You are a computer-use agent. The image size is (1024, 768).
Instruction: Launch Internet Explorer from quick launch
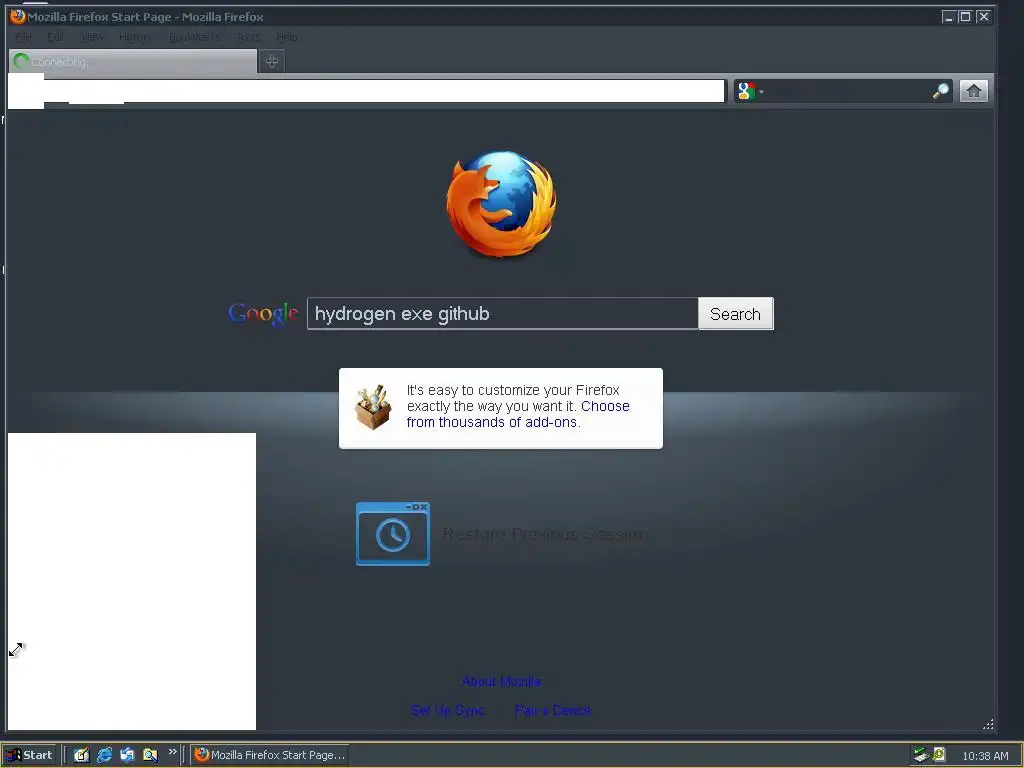pyautogui.click(x=104, y=755)
